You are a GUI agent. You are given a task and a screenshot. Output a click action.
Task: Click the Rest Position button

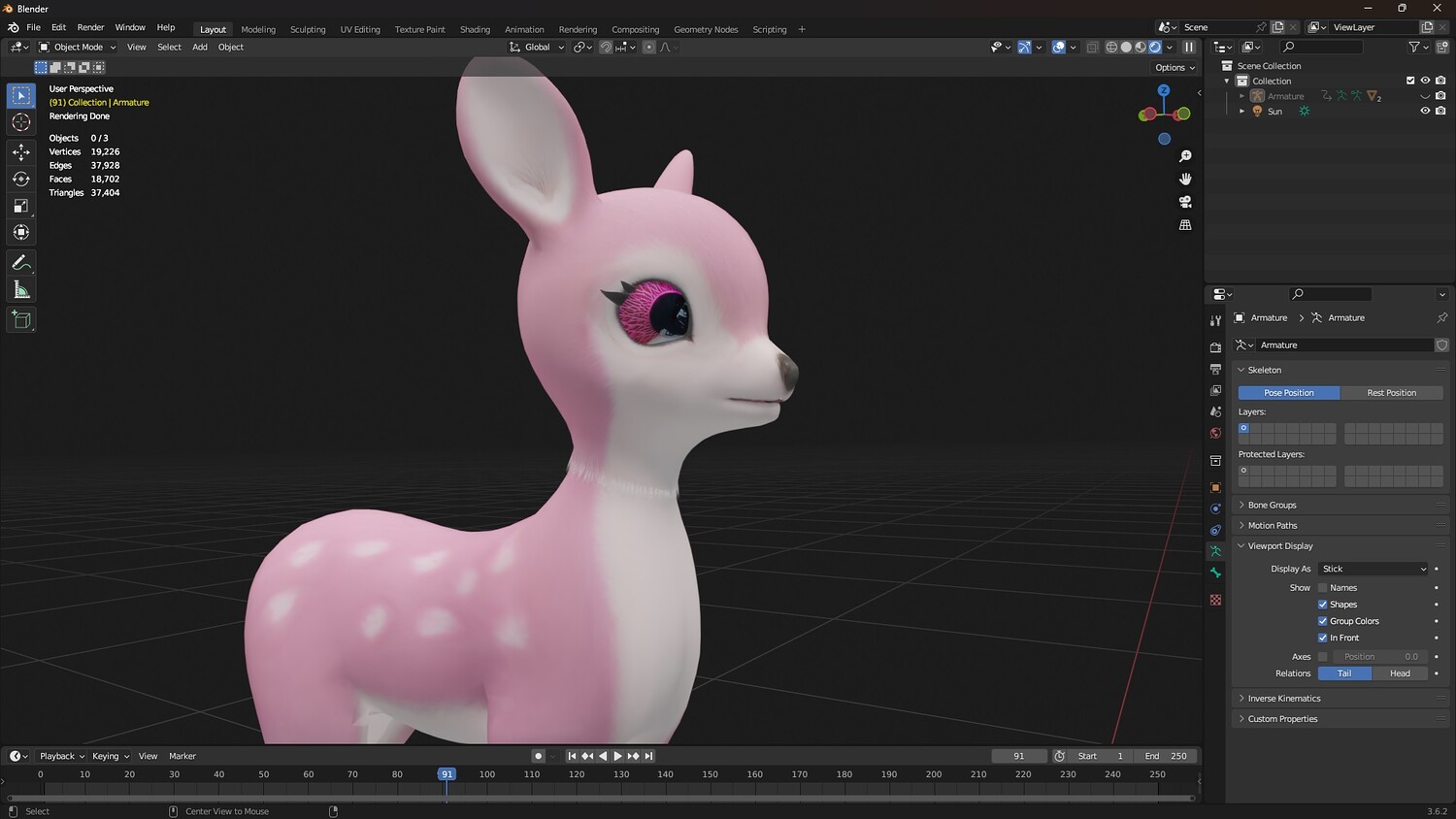point(1391,393)
